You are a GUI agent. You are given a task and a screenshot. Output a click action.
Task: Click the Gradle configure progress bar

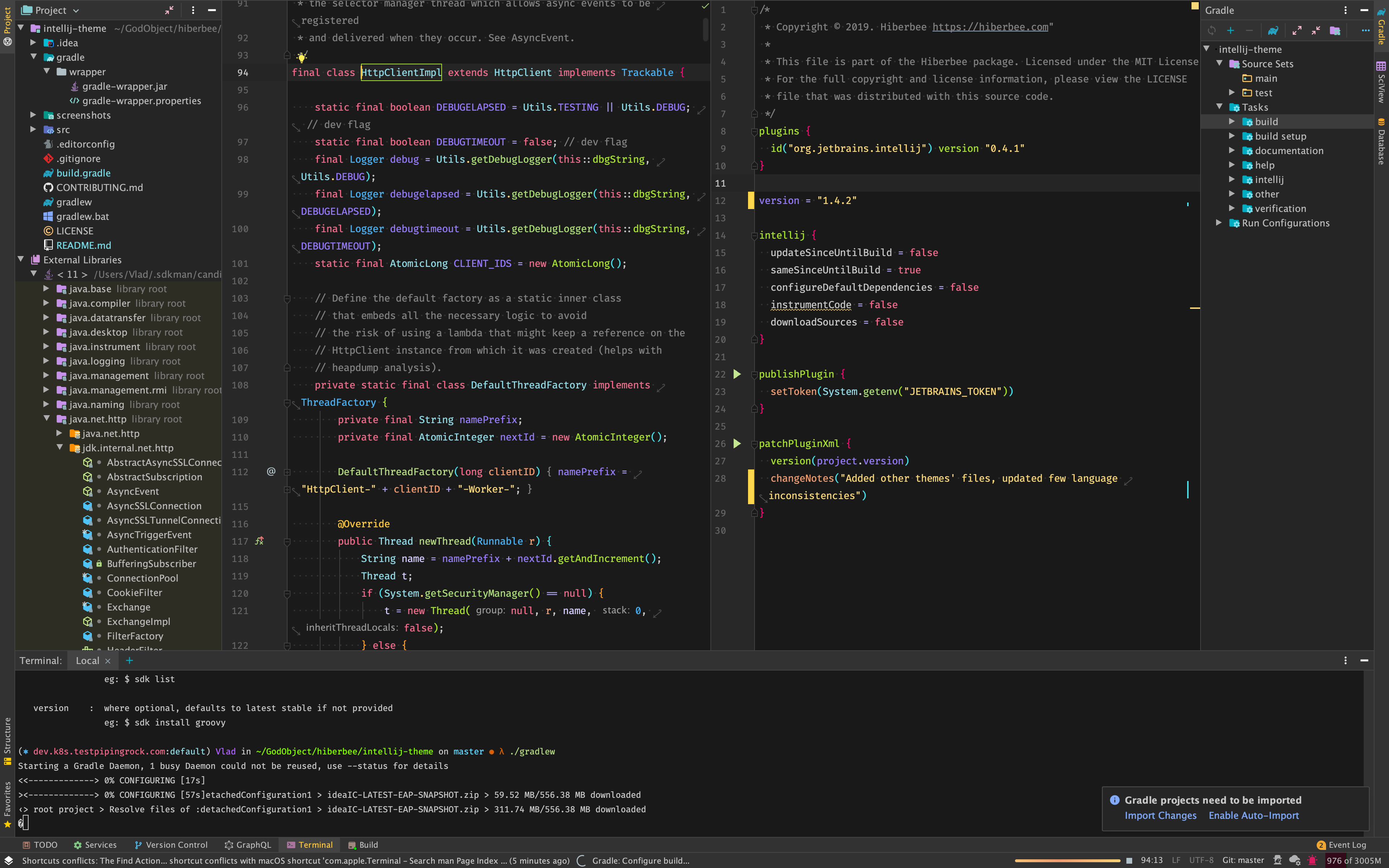click(x=1067, y=860)
